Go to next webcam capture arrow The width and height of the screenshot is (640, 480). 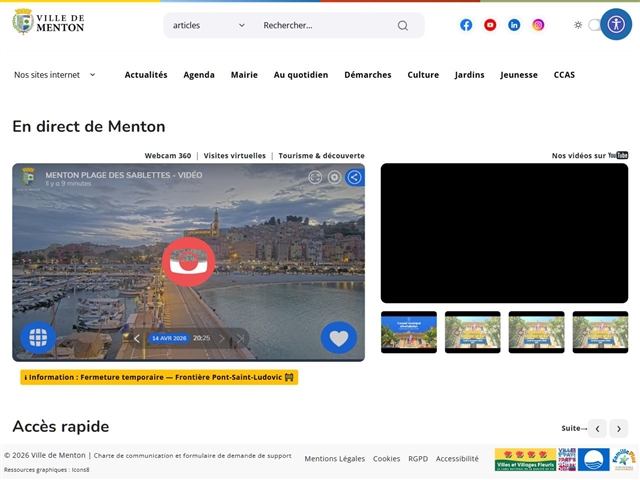pos(222,338)
